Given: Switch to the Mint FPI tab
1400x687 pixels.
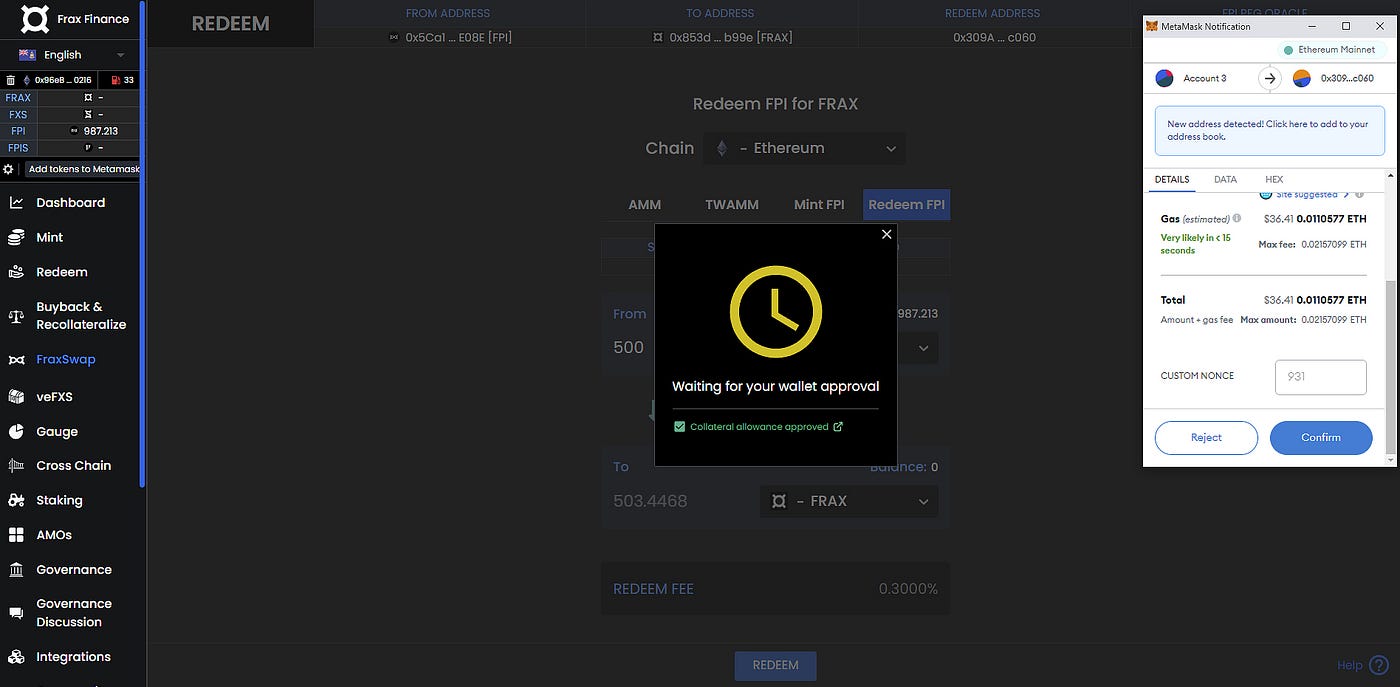Looking at the screenshot, I should point(819,205).
